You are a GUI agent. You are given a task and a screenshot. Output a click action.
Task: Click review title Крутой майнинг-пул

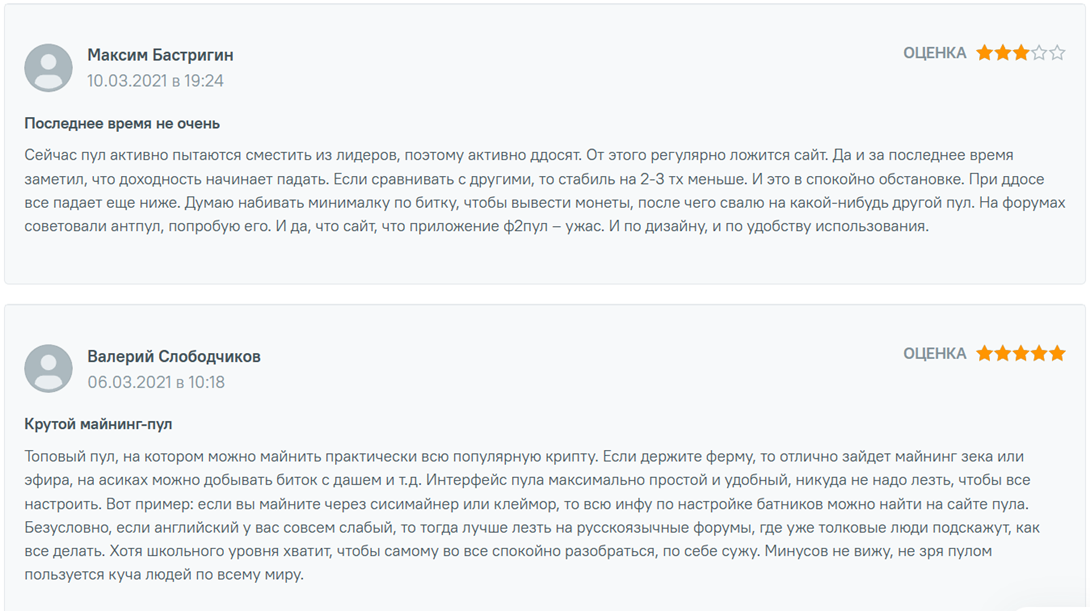[x=98, y=424]
